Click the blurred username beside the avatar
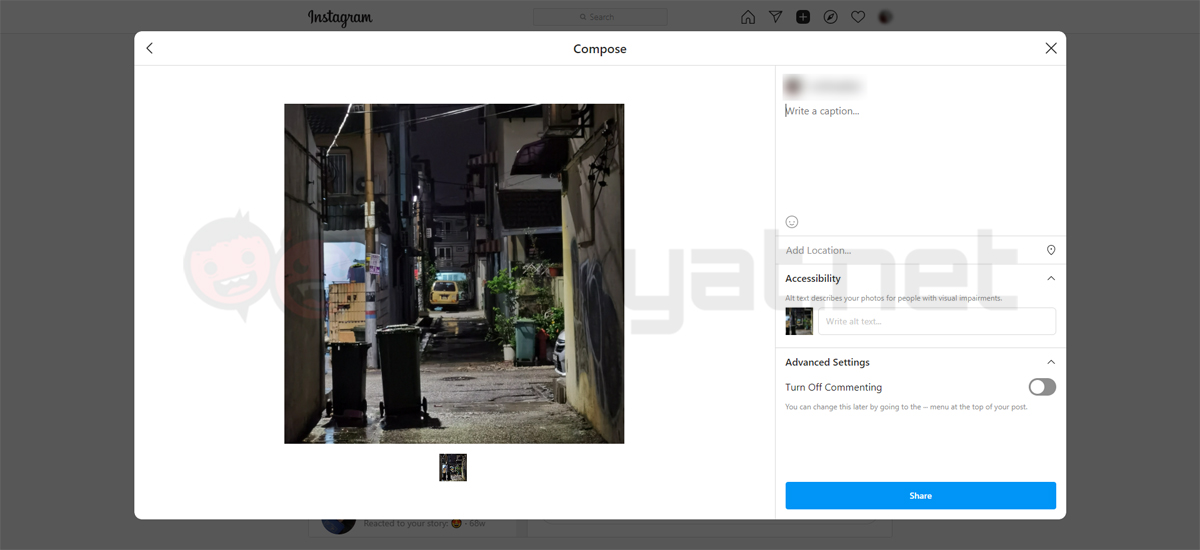This screenshot has height=550, width=1200. coord(835,86)
